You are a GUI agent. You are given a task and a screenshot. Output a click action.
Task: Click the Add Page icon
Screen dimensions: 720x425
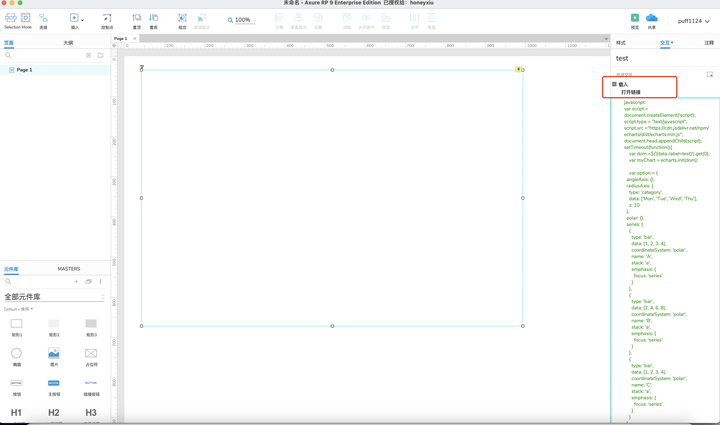click(x=88, y=55)
